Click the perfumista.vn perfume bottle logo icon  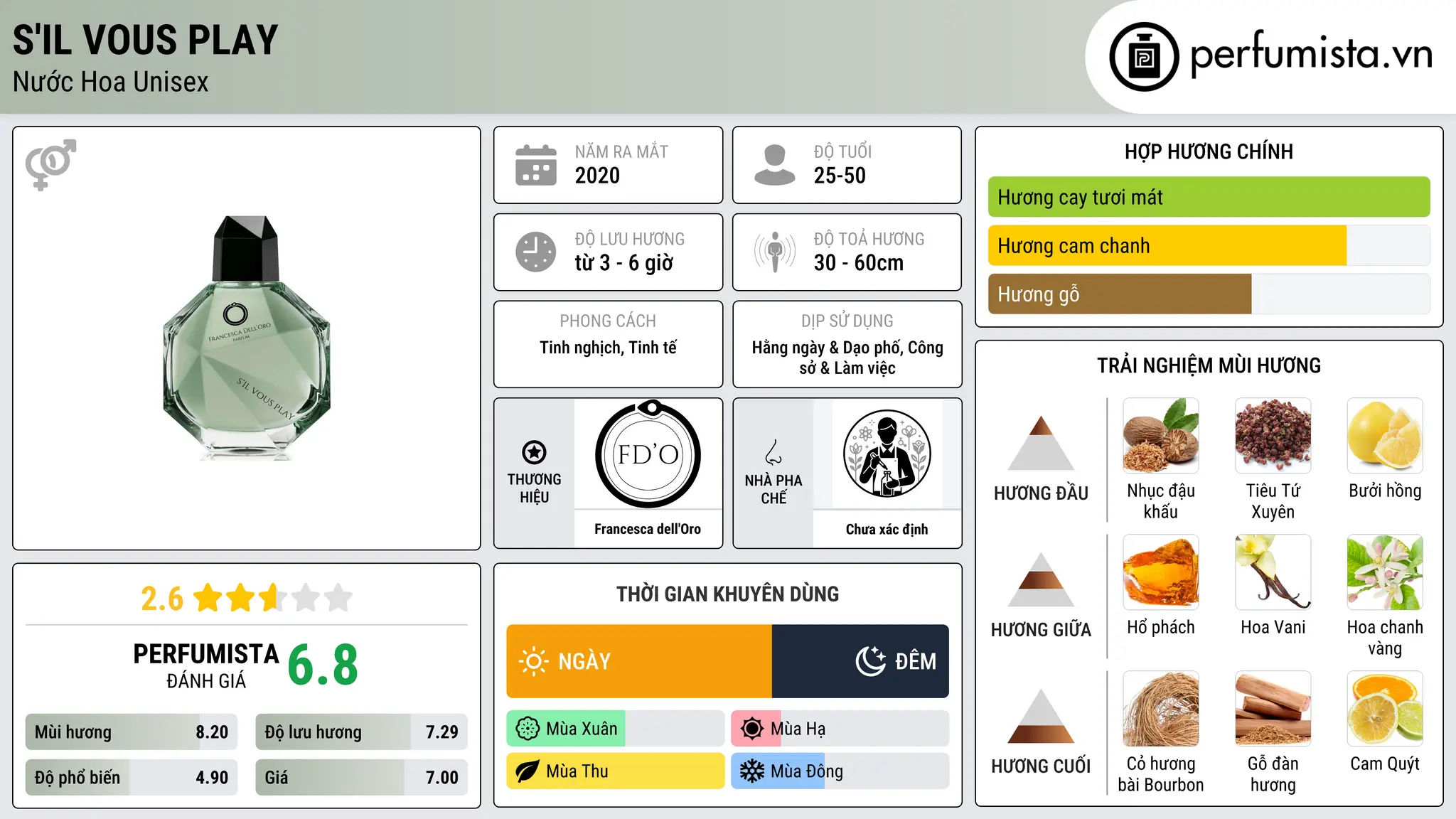1144,57
